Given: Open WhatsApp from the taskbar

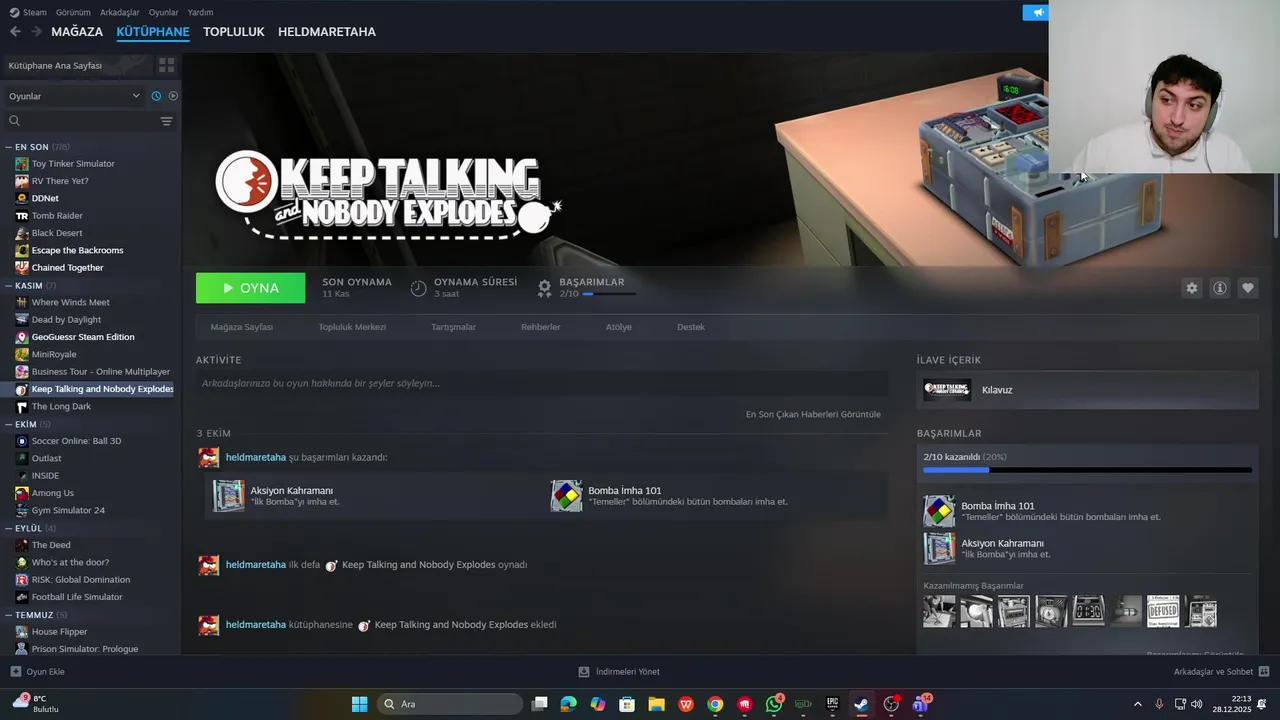Looking at the screenshot, I should [774, 704].
